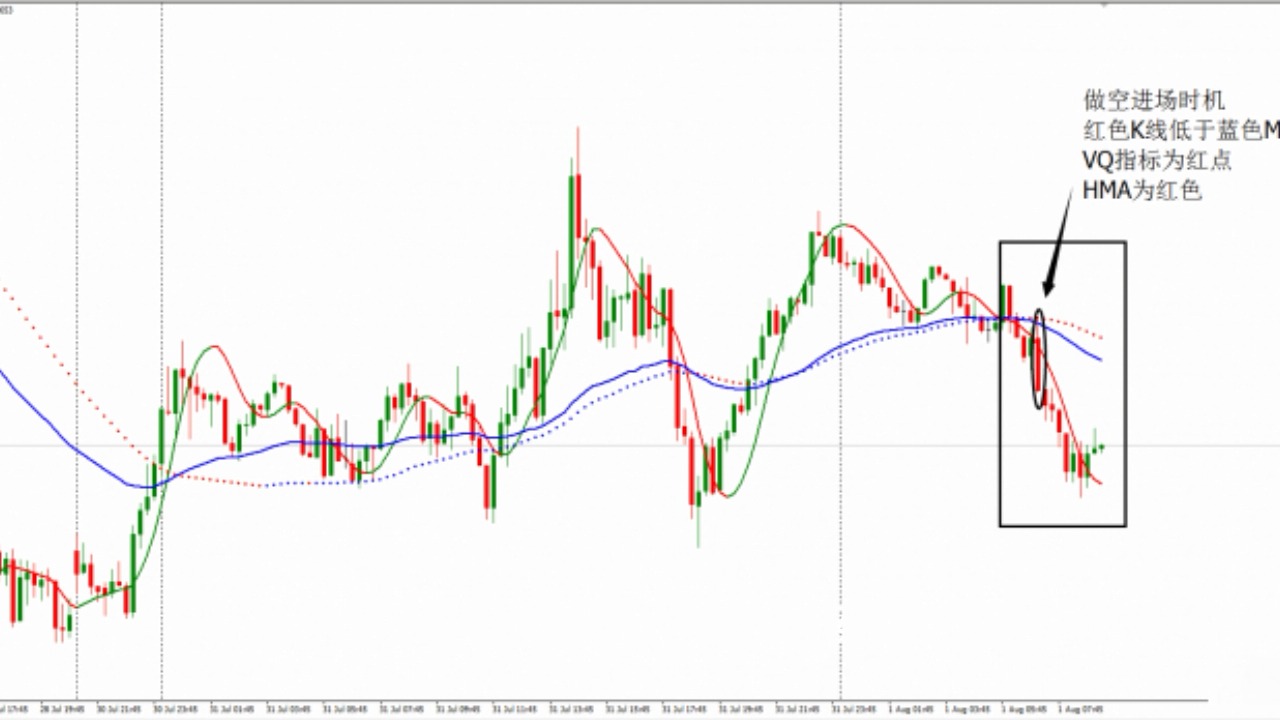
Task: Select the 'VQ指标为红点' annotation line
Action: [x=1157, y=161]
